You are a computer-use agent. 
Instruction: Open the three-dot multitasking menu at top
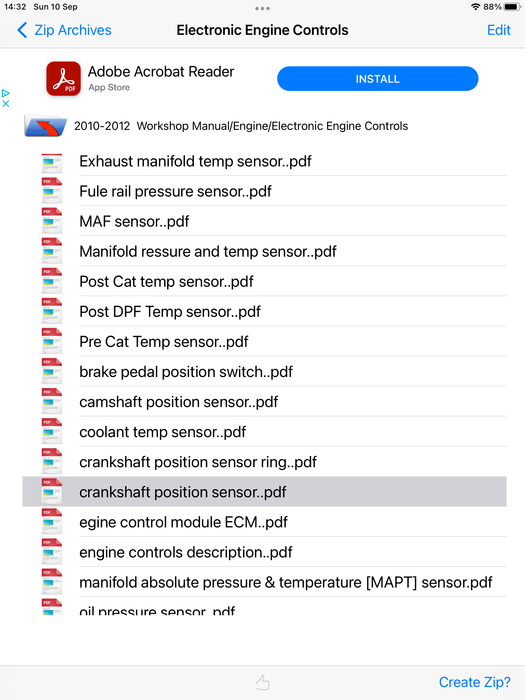tap(262, 8)
